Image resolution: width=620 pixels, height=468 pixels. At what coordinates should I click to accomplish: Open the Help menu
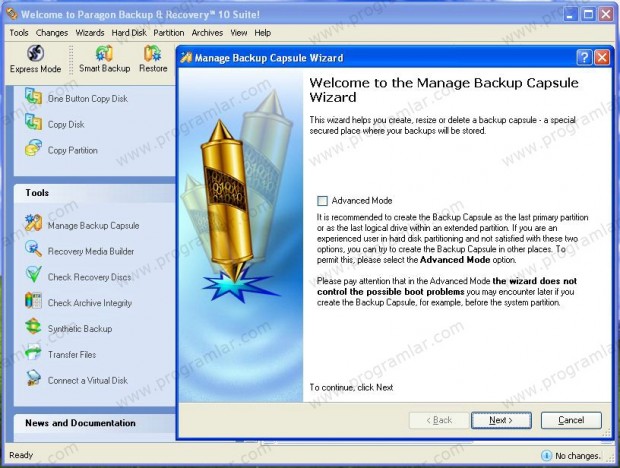[x=263, y=33]
